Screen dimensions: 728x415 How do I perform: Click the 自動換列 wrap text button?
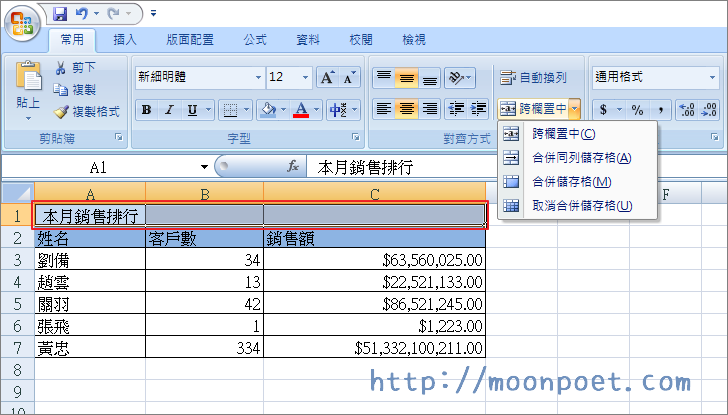click(x=534, y=77)
